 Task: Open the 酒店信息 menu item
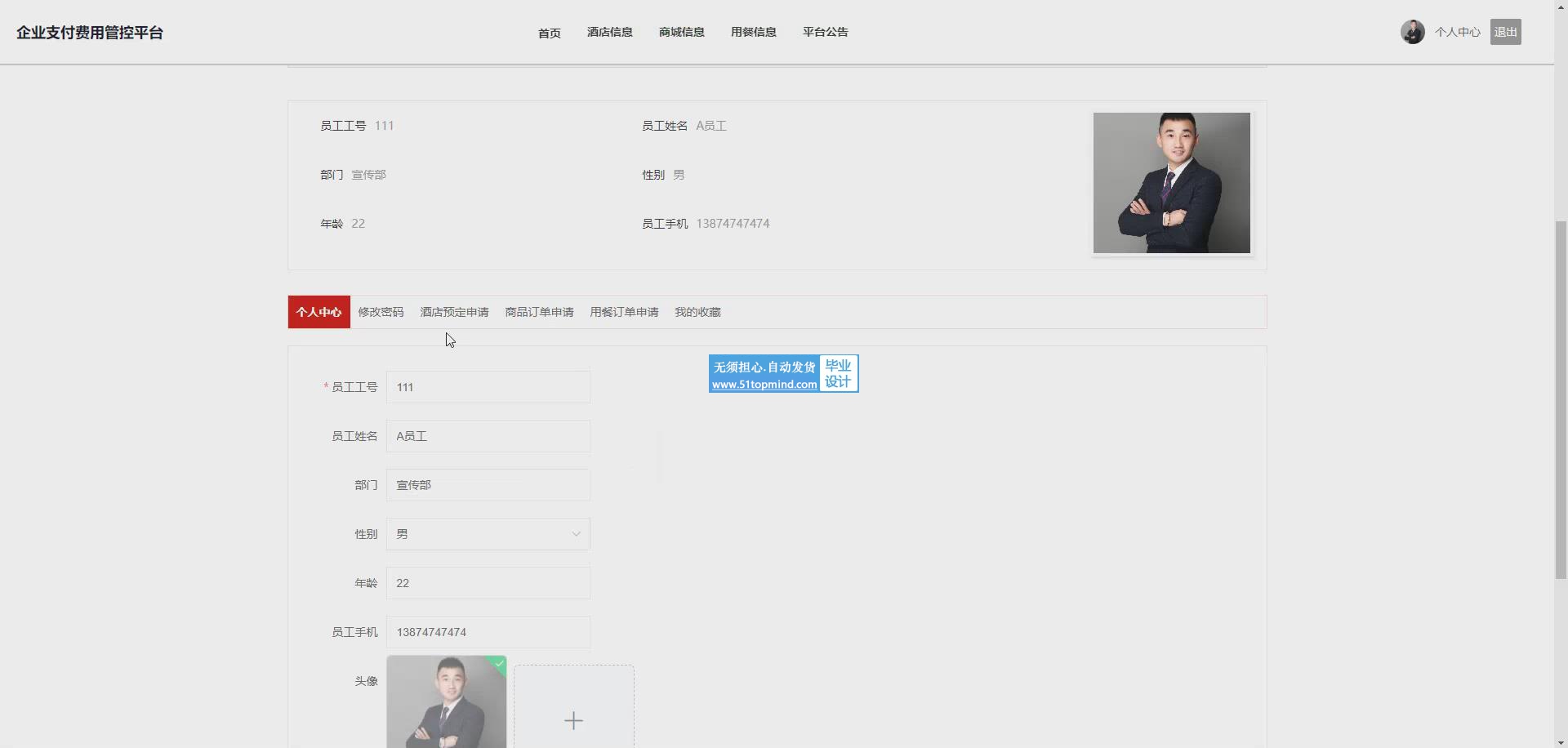click(x=609, y=32)
